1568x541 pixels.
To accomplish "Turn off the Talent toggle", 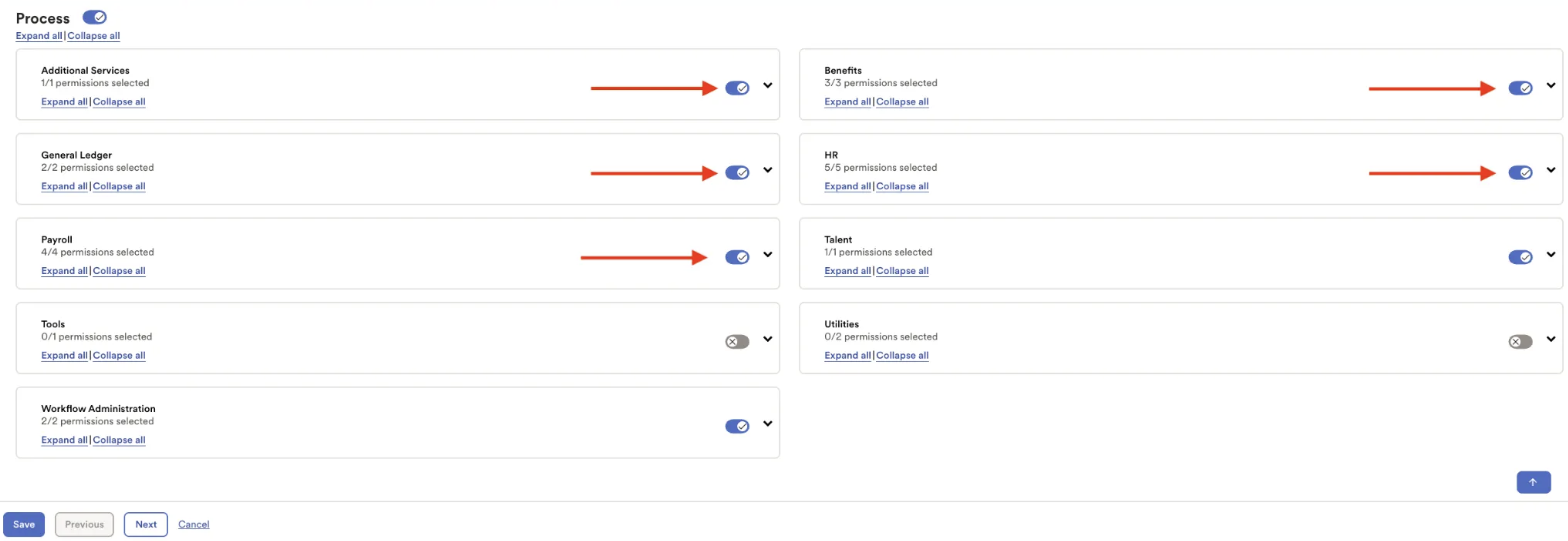I will pos(1520,257).
